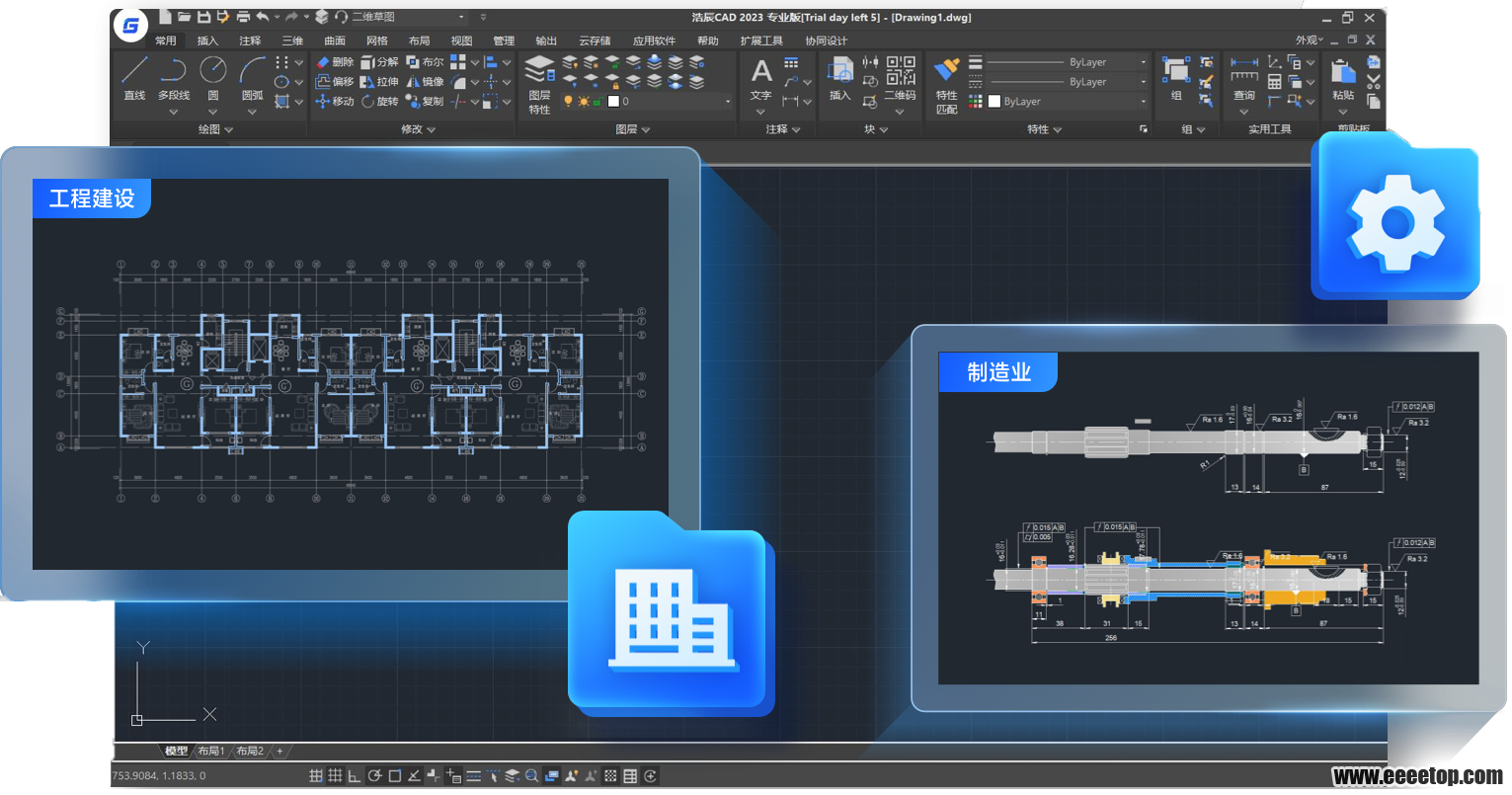Image resolution: width=1512 pixels, height=795 pixels.
Task: Click the 文字 text tool
Action: (x=760, y=79)
